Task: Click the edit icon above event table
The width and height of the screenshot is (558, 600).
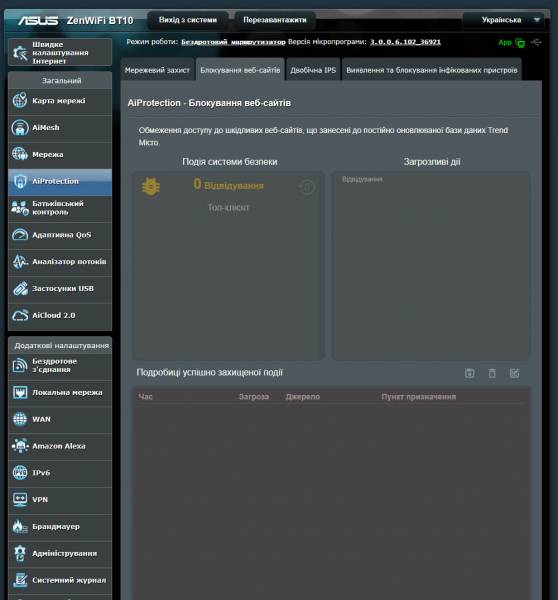Action: pyautogui.click(x=514, y=373)
